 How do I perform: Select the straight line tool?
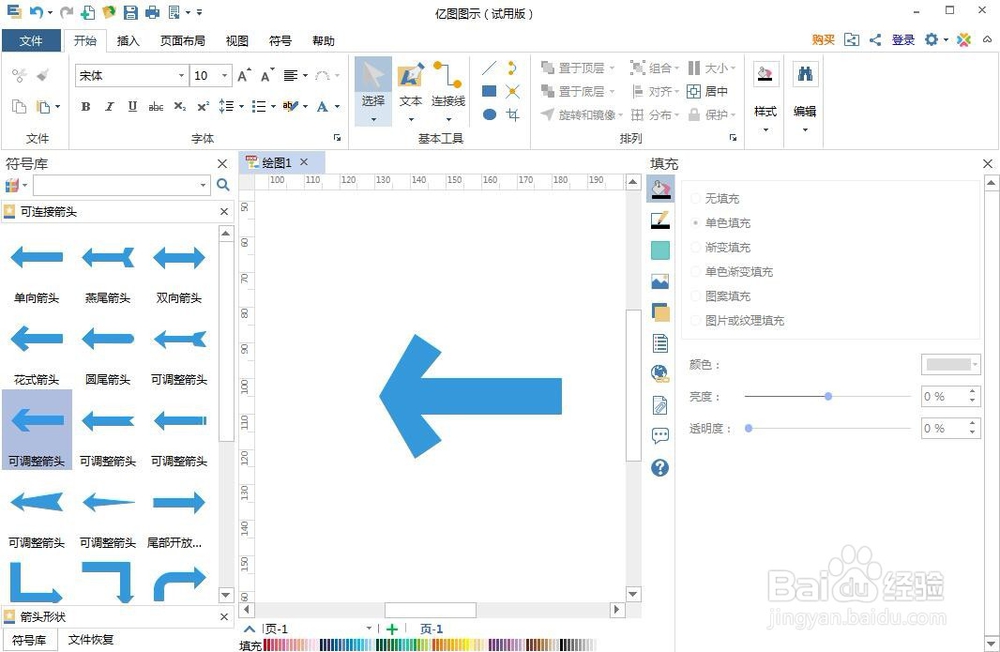pyautogui.click(x=490, y=68)
